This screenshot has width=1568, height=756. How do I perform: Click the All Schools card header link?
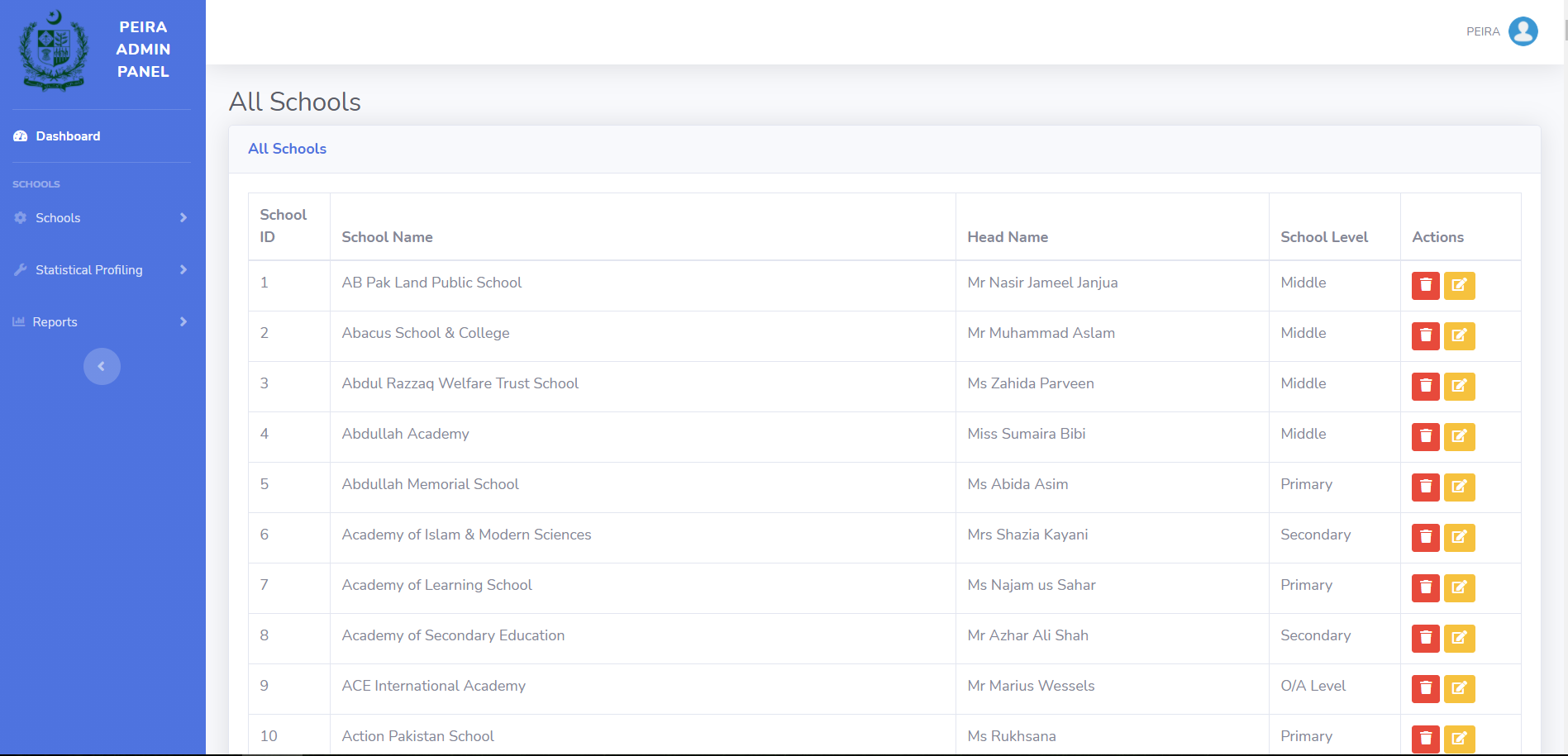click(287, 149)
